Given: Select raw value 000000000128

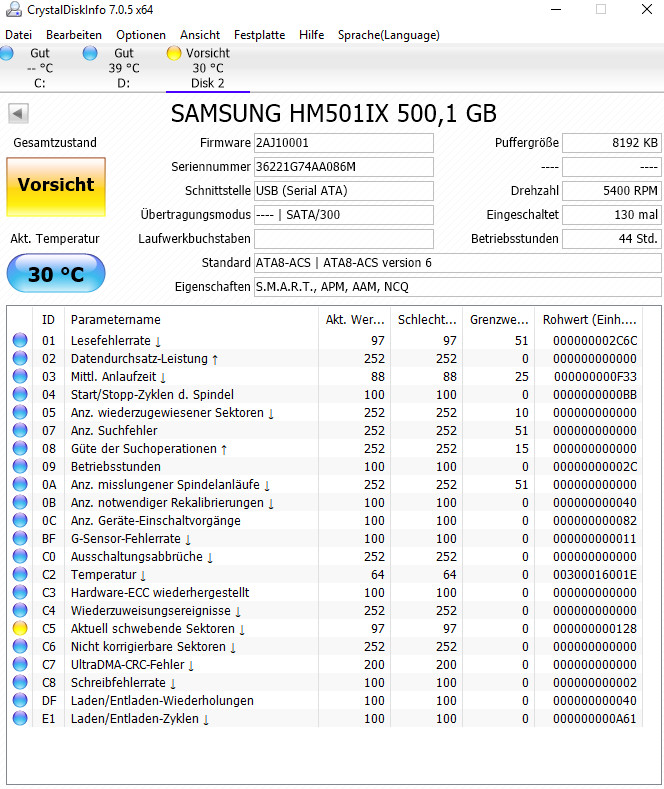Looking at the screenshot, I should (595, 628).
